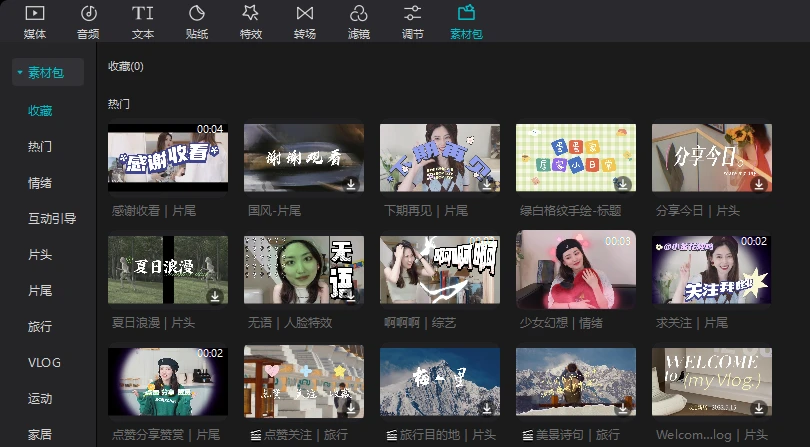
Task: Open the 旅行 category in sidebar
Action: point(40,326)
